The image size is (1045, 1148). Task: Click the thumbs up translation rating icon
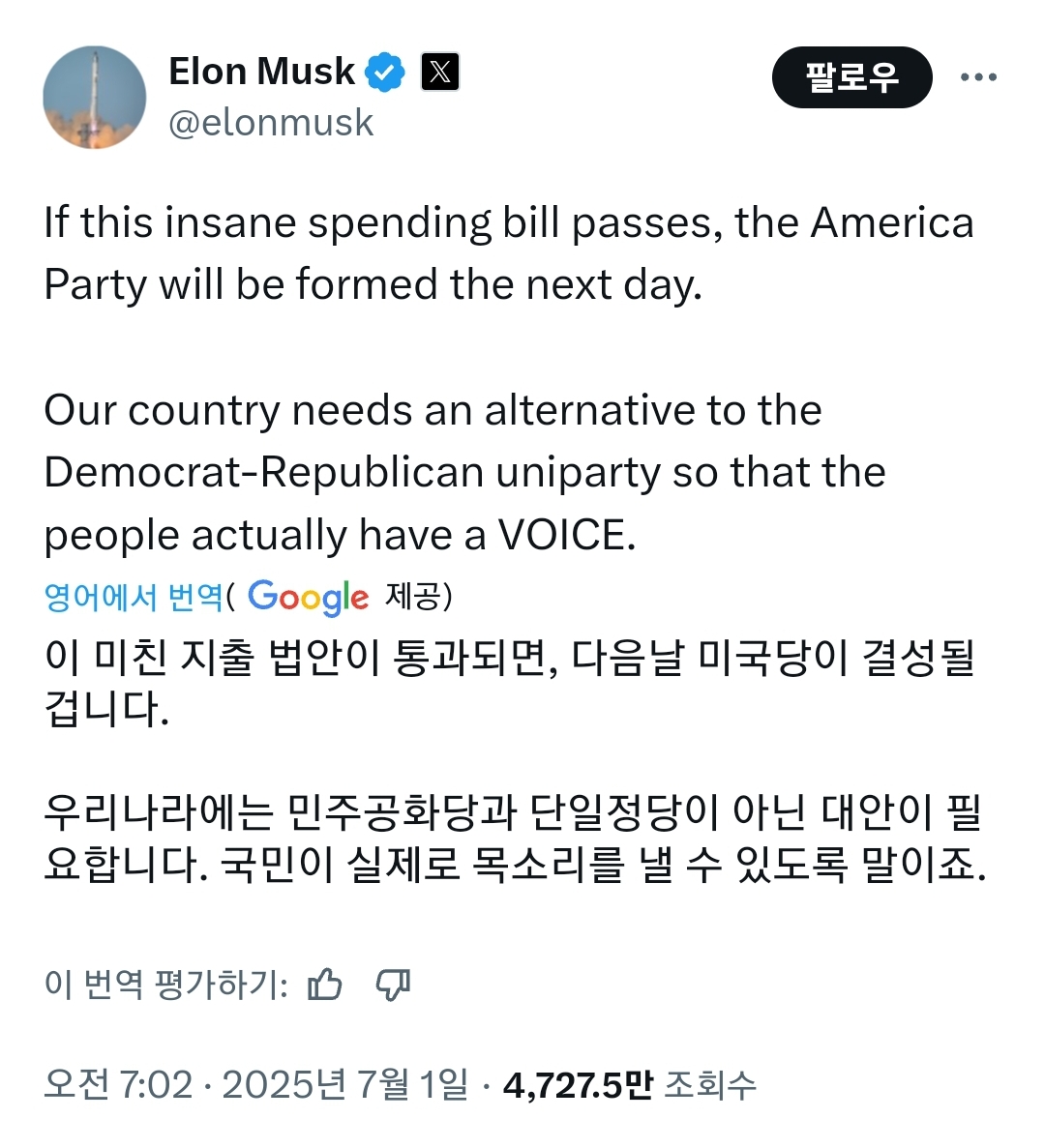[326, 985]
